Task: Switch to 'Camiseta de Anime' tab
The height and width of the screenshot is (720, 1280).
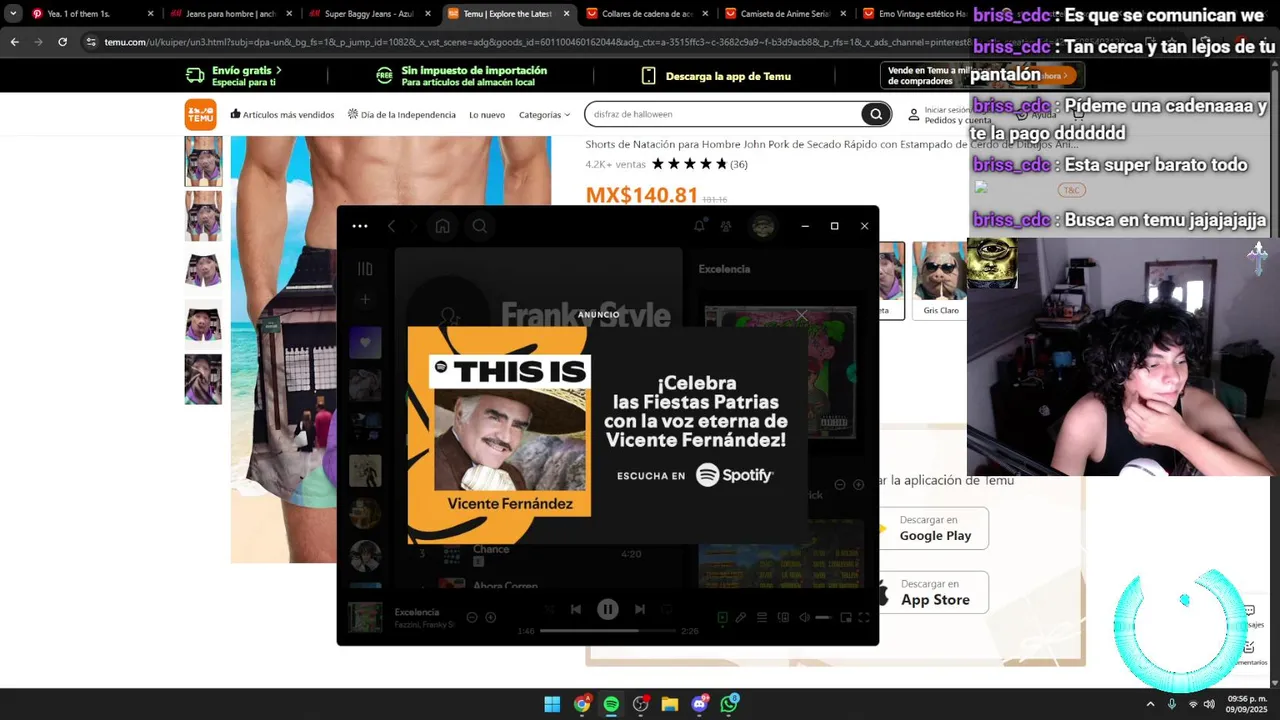Action: 783,14
